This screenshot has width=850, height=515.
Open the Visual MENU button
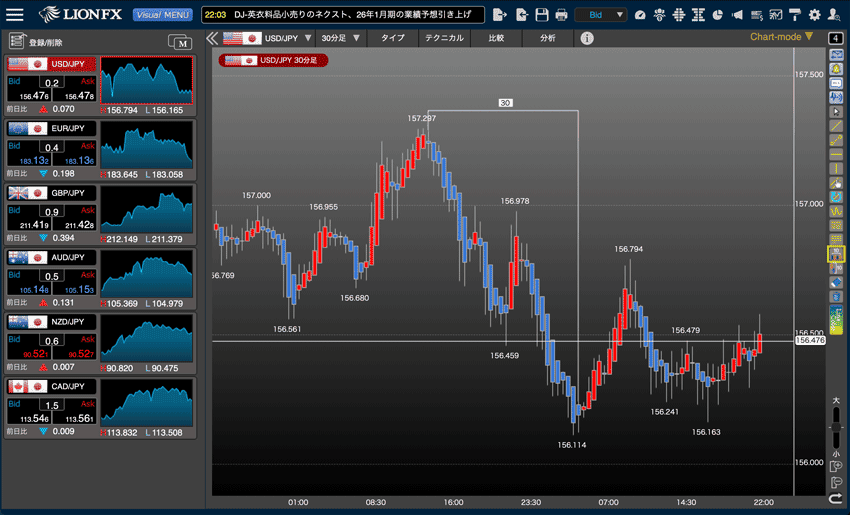[163, 15]
